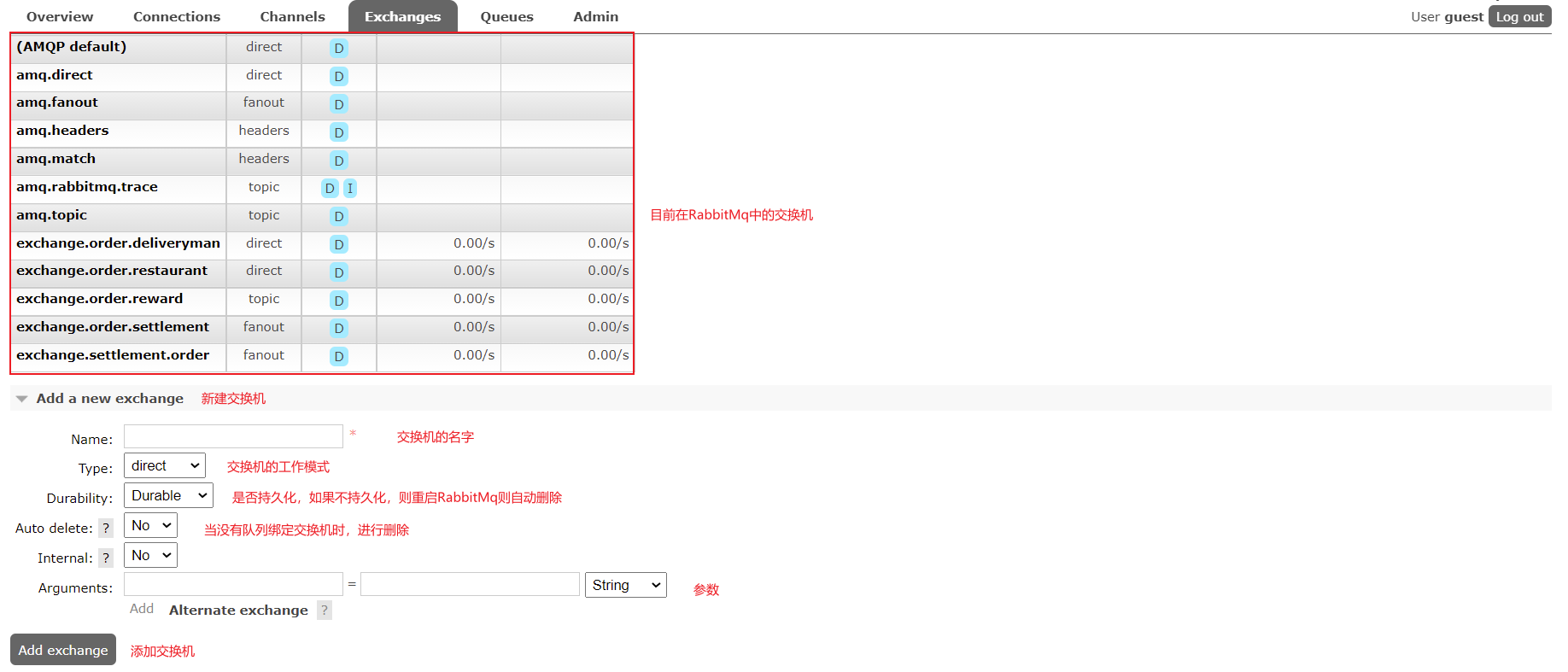Screen dimensions: 1568x672
Task: Click the D badge for exchange.order.settlement
Action: pyautogui.click(x=339, y=329)
